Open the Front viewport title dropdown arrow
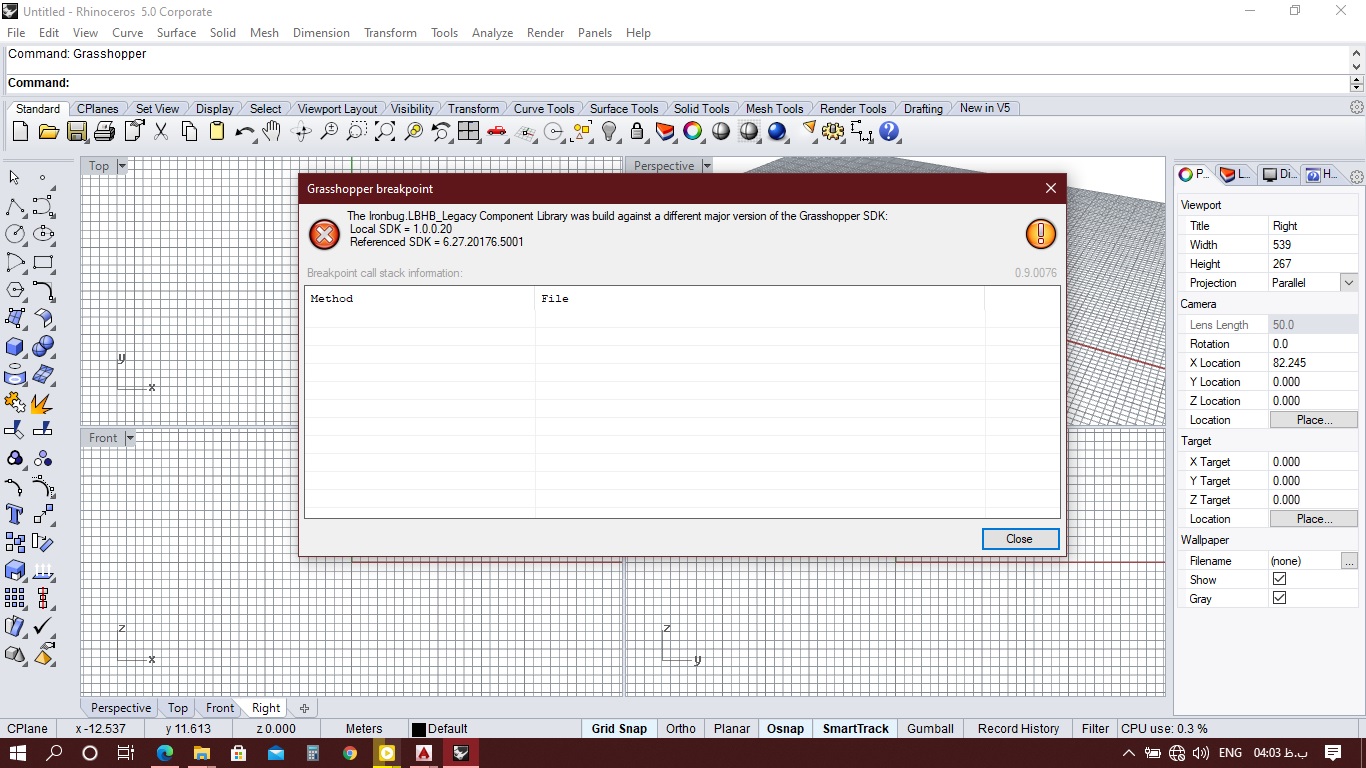The width and height of the screenshot is (1366, 768). 129,438
